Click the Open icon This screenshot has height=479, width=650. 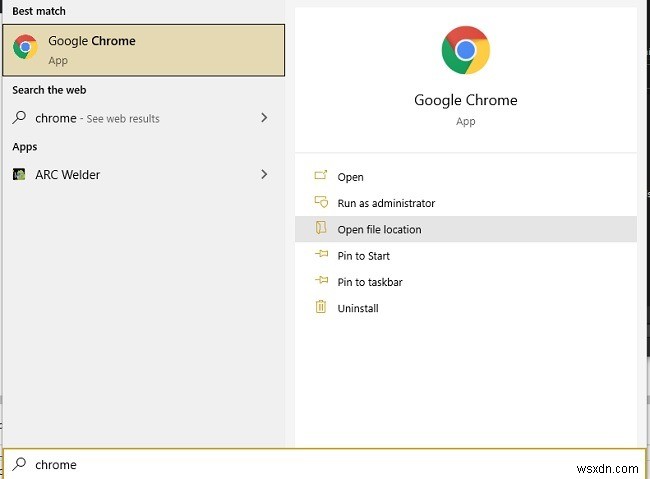click(x=321, y=175)
